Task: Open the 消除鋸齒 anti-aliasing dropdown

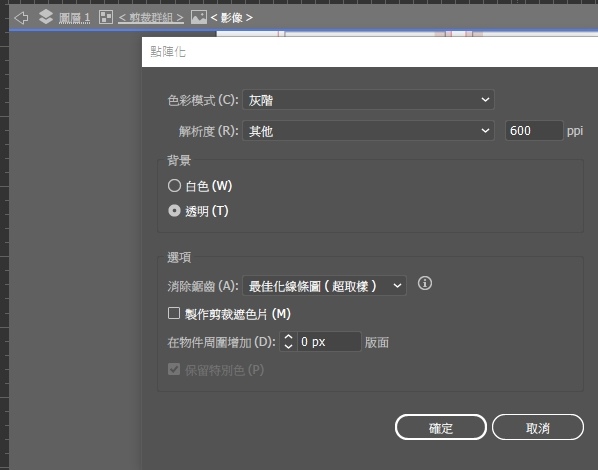Action: [x=324, y=285]
